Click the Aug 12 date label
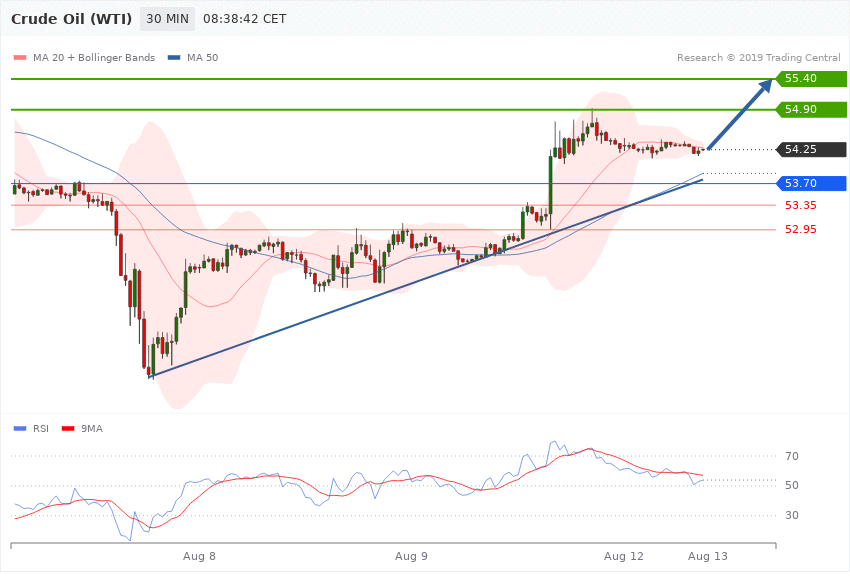 tap(623, 556)
